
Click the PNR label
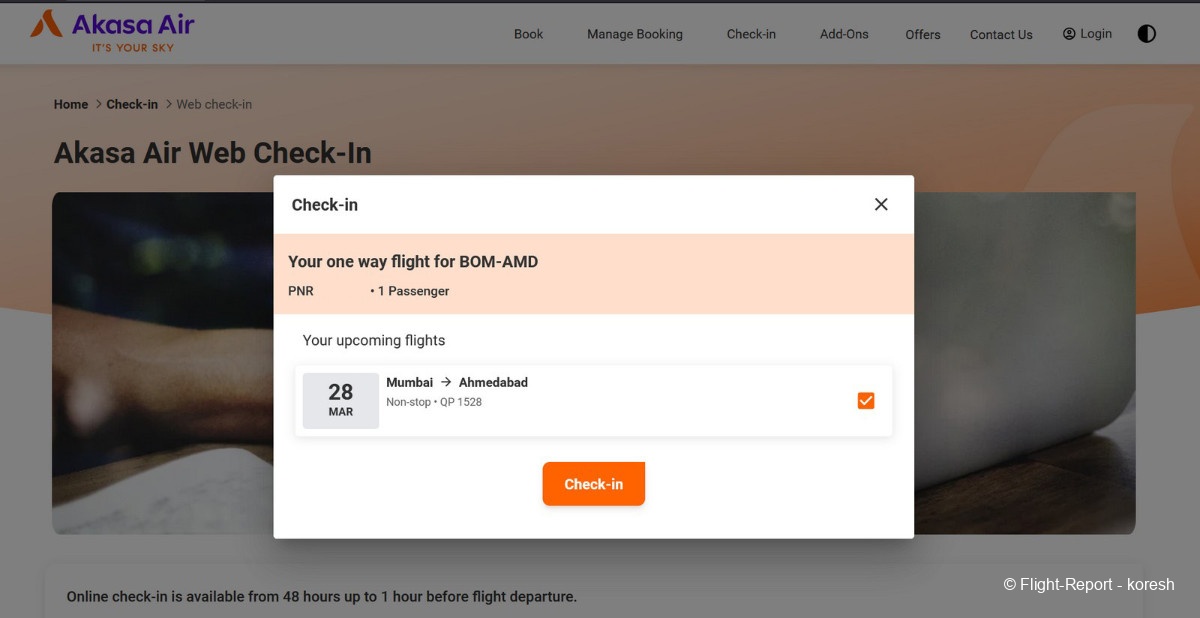(301, 291)
